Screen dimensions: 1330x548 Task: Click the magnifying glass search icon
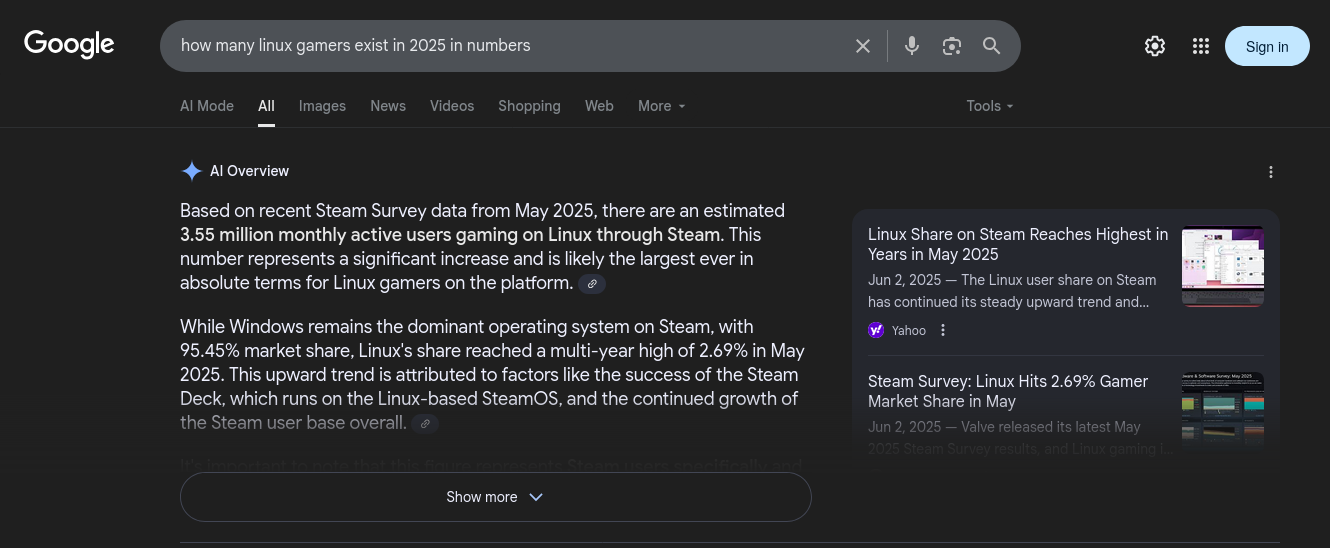pyautogui.click(x=991, y=46)
